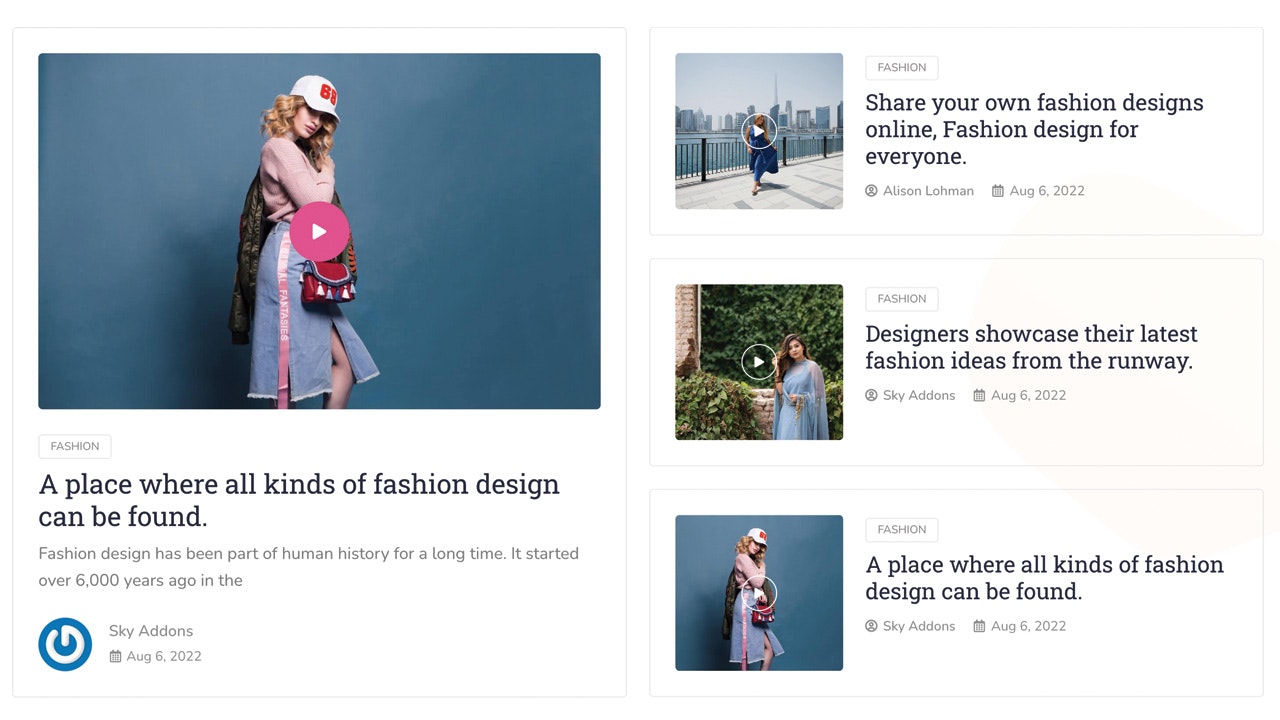Click the Alison Lohman author name
The width and height of the screenshot is (1280, 720).
[929, 190]
